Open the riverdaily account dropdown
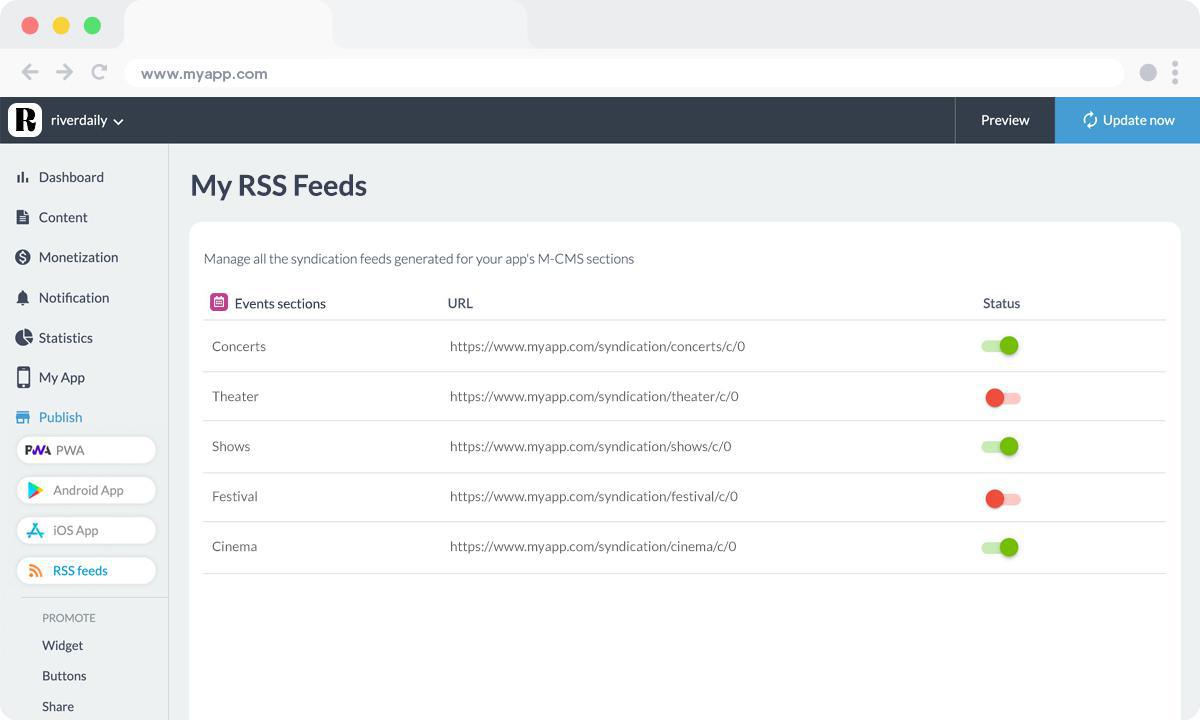 (x=87, y=121)
